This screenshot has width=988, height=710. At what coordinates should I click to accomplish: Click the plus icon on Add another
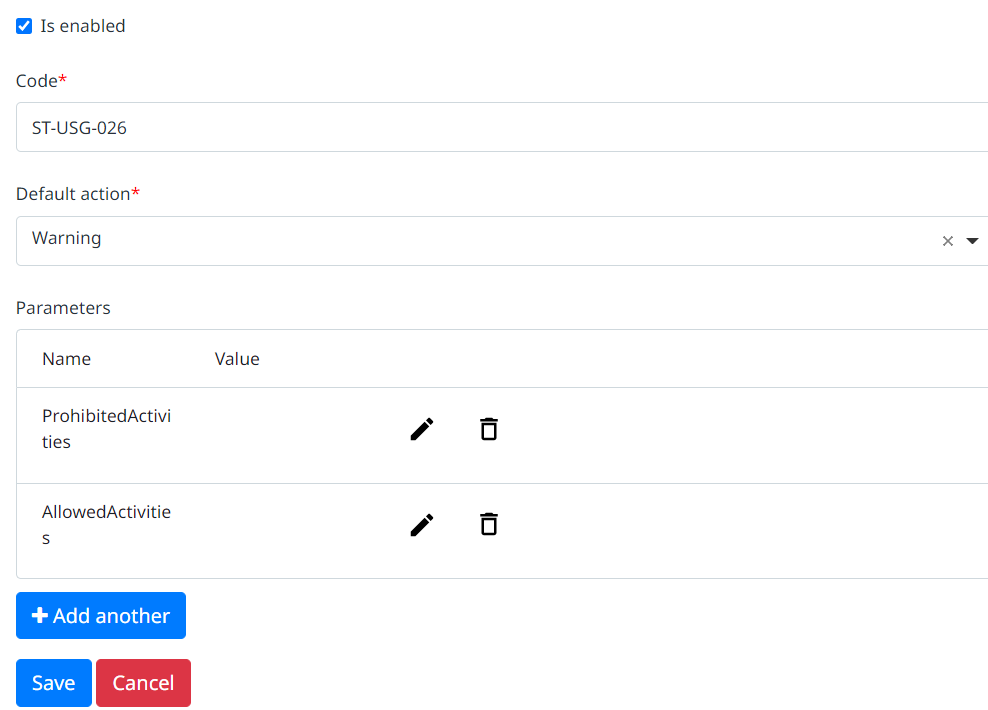tap(39, 615)
